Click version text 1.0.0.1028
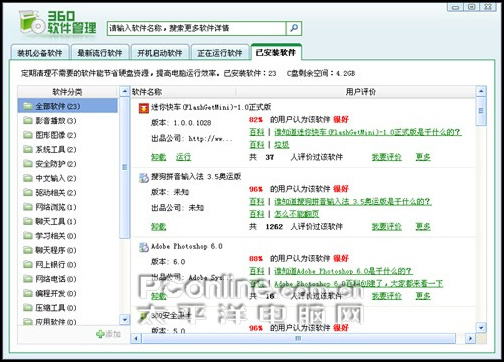The height and width of the screenshot is (362, 504). click(x=192, y=123)
